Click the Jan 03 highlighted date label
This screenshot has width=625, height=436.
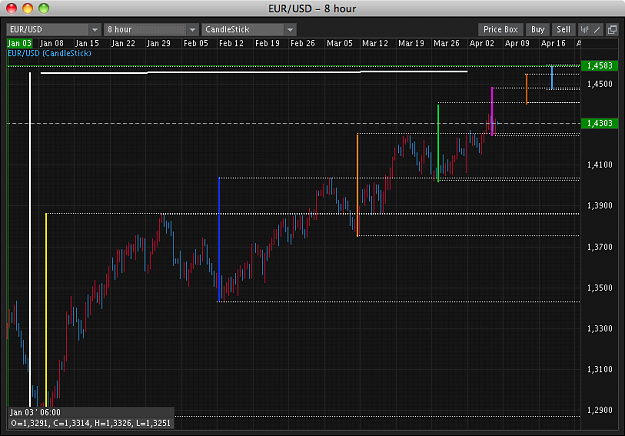[20, 43]
